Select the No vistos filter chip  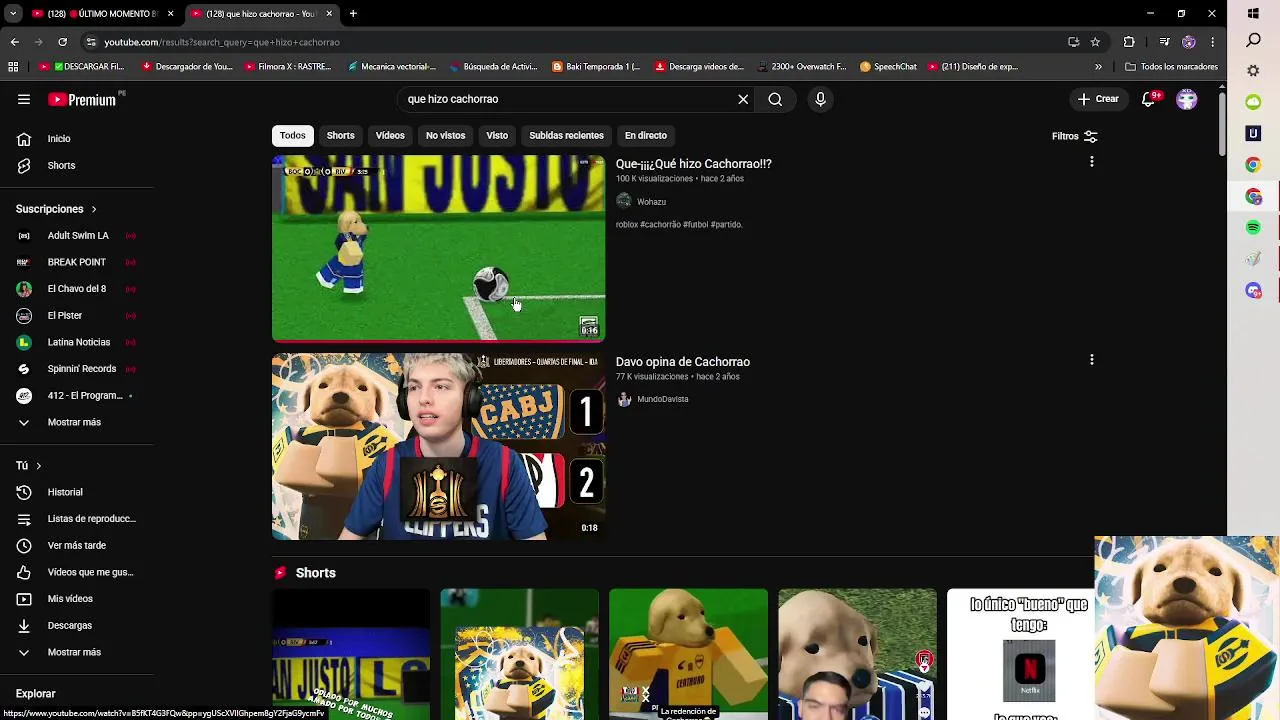pos(445,135)
